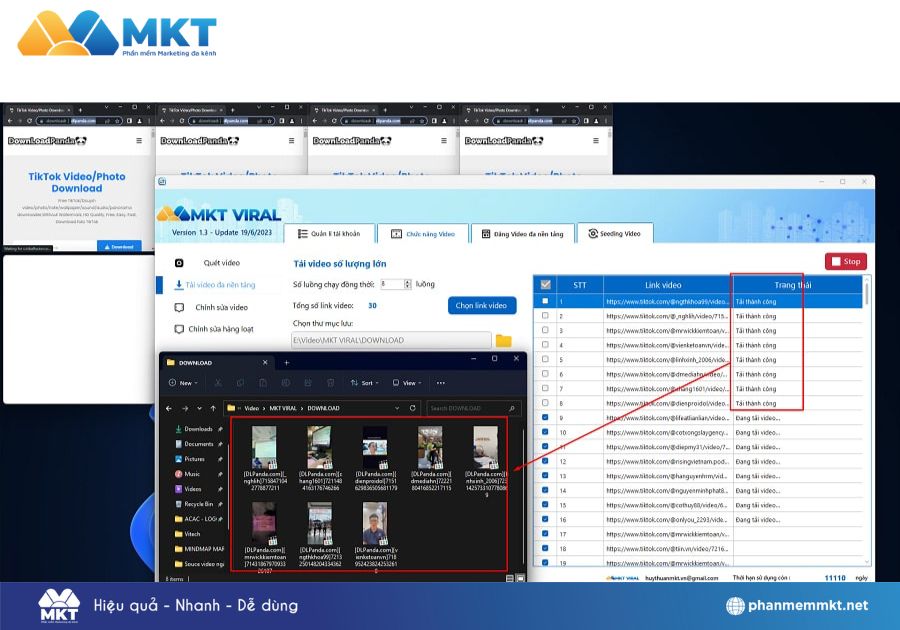Image resolution: width=900 pixels, height=630 pixels.
Task: Open the View dropdown in Explorer
Action: 408,383
